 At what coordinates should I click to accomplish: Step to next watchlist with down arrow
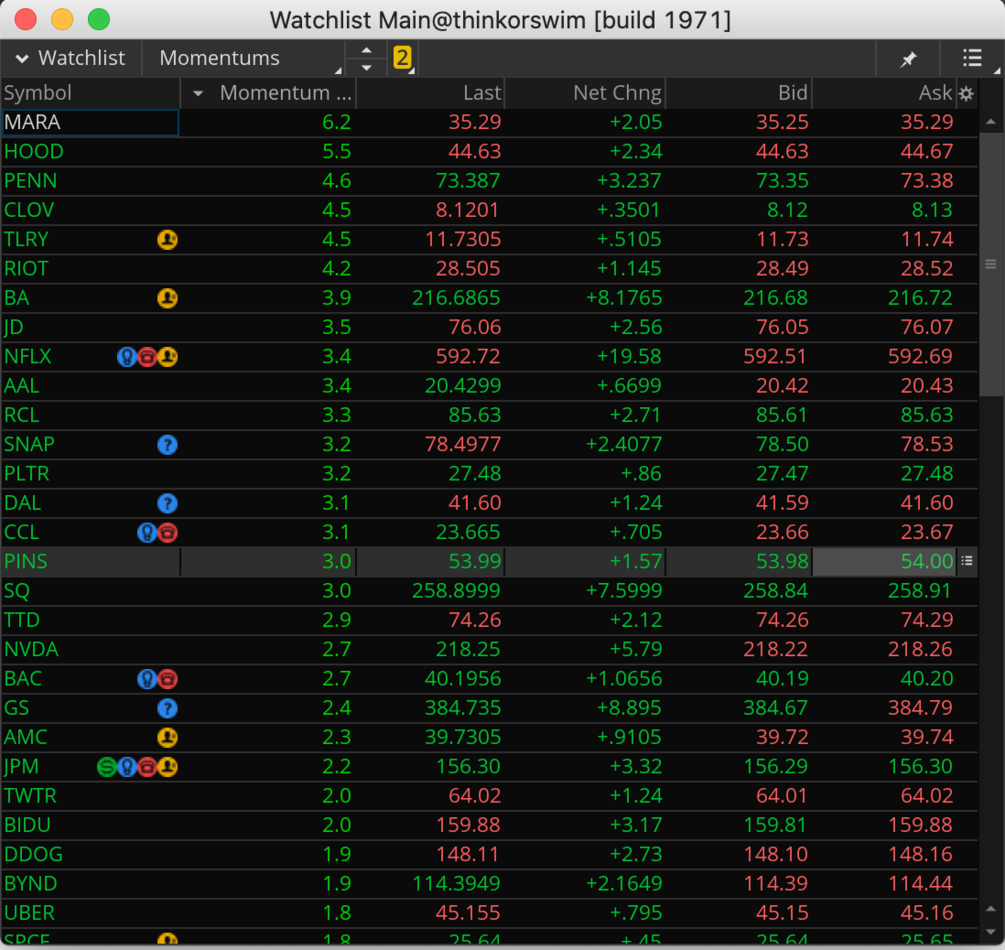366,67
